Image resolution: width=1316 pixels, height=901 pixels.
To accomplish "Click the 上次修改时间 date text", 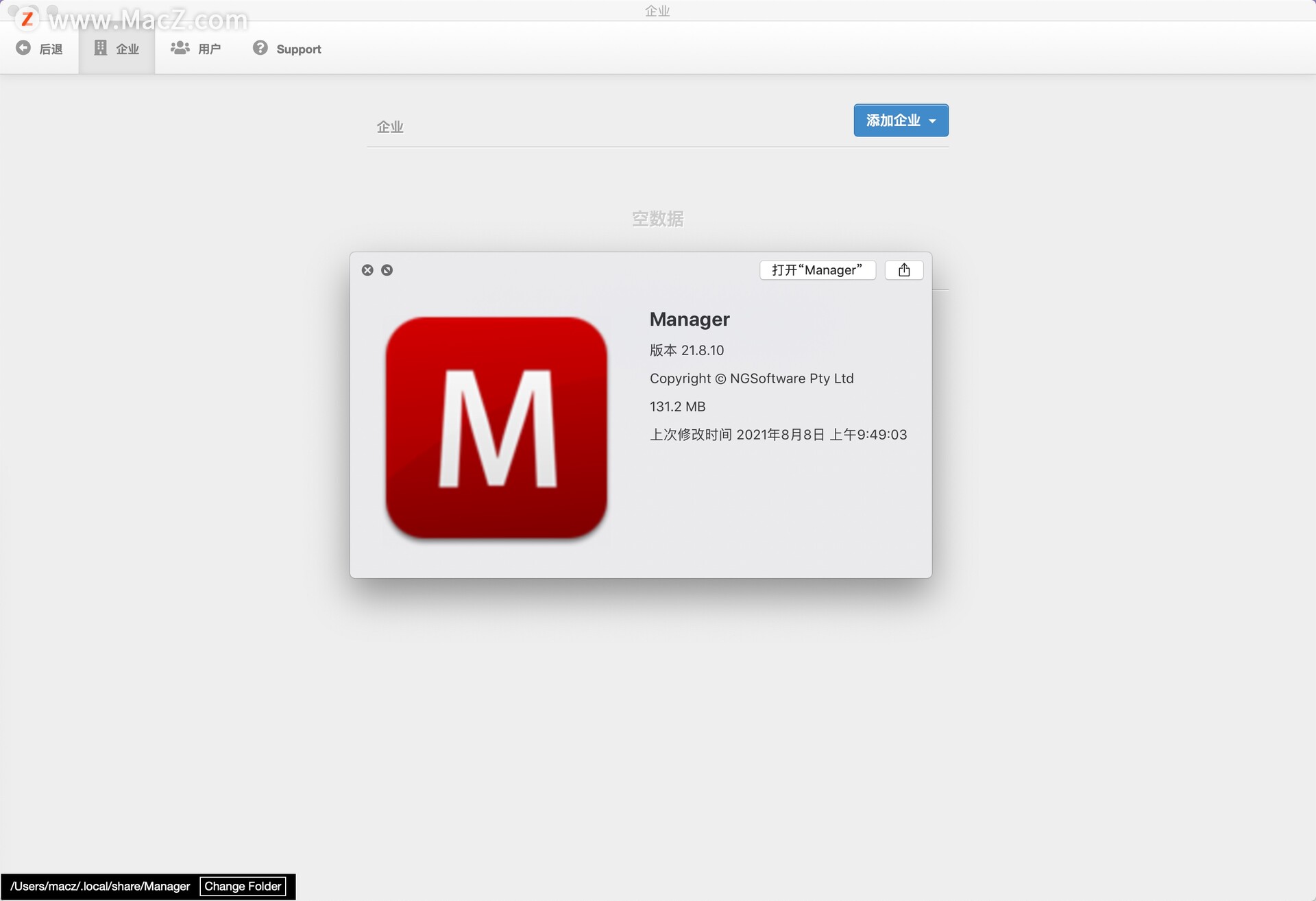I will (x=778, y=435).
